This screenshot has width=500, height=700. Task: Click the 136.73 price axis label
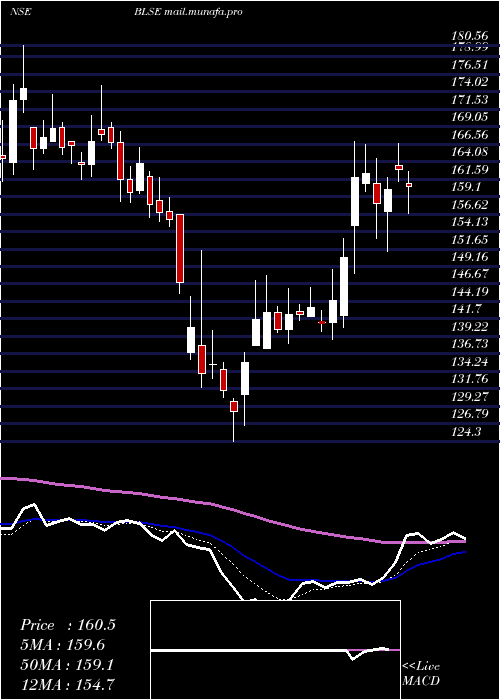tap(470, 344)
